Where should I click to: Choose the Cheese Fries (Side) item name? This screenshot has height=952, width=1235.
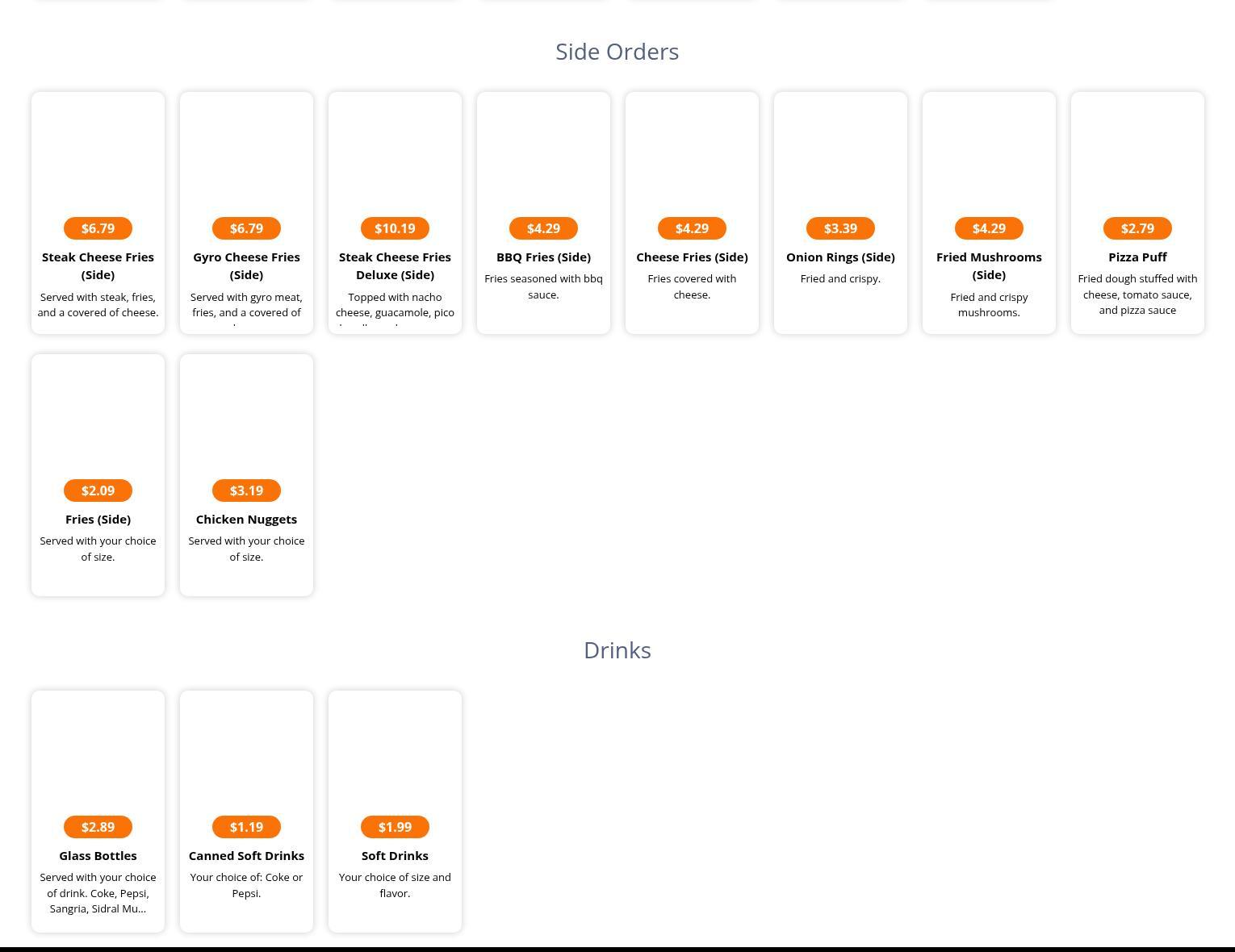(692, 257)
